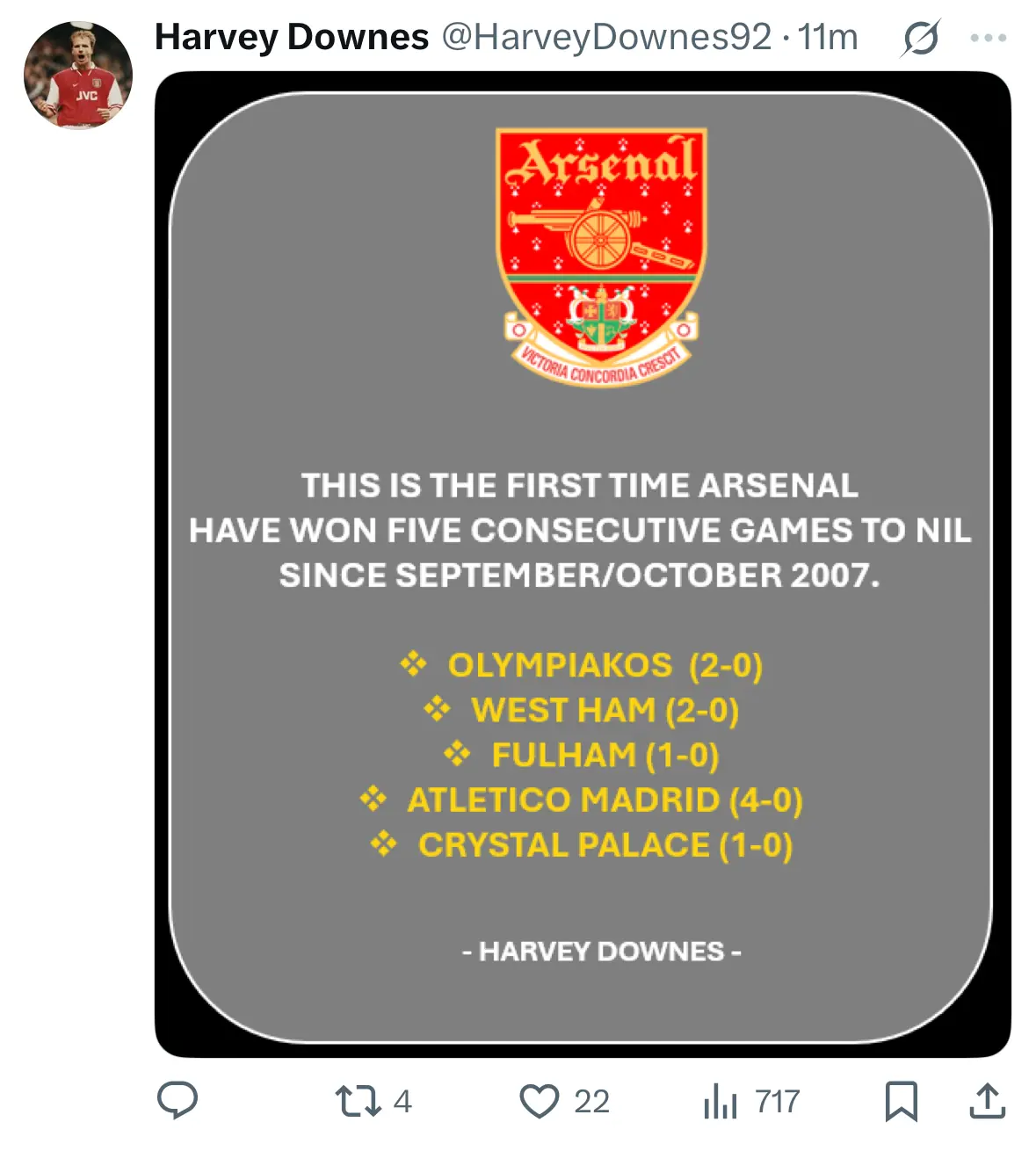Viewport: 1036px width, 1151px height.
Task: Like the tweet with the heart icon
Action: pyautogui.click(x=540, y=1101)
